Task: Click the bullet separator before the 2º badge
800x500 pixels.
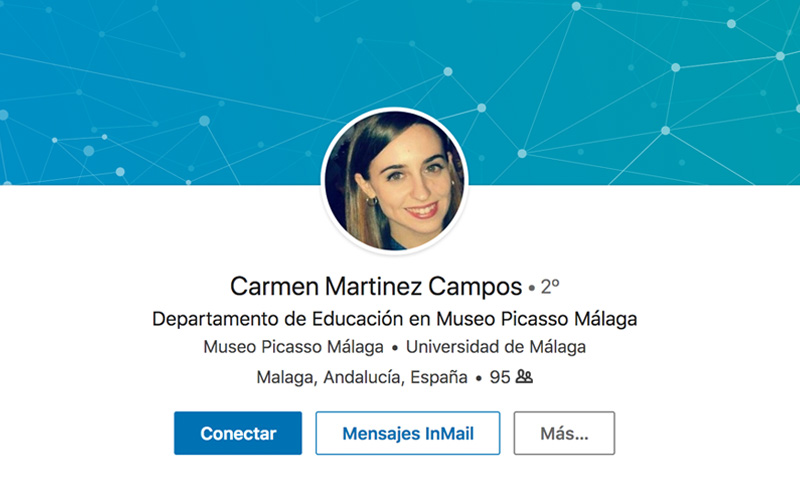Action: coord(532,288)
